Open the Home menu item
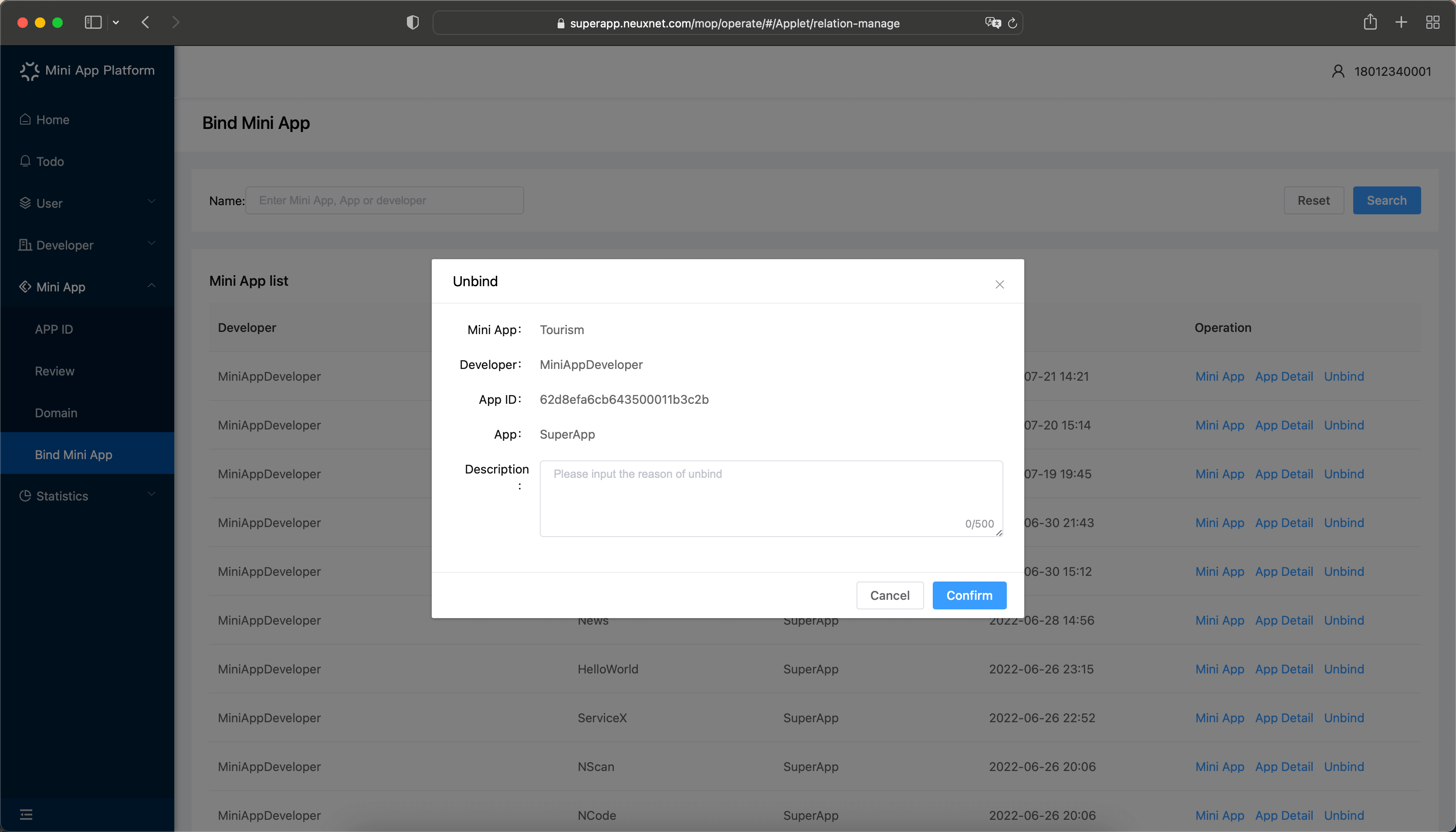 (88, 119)
